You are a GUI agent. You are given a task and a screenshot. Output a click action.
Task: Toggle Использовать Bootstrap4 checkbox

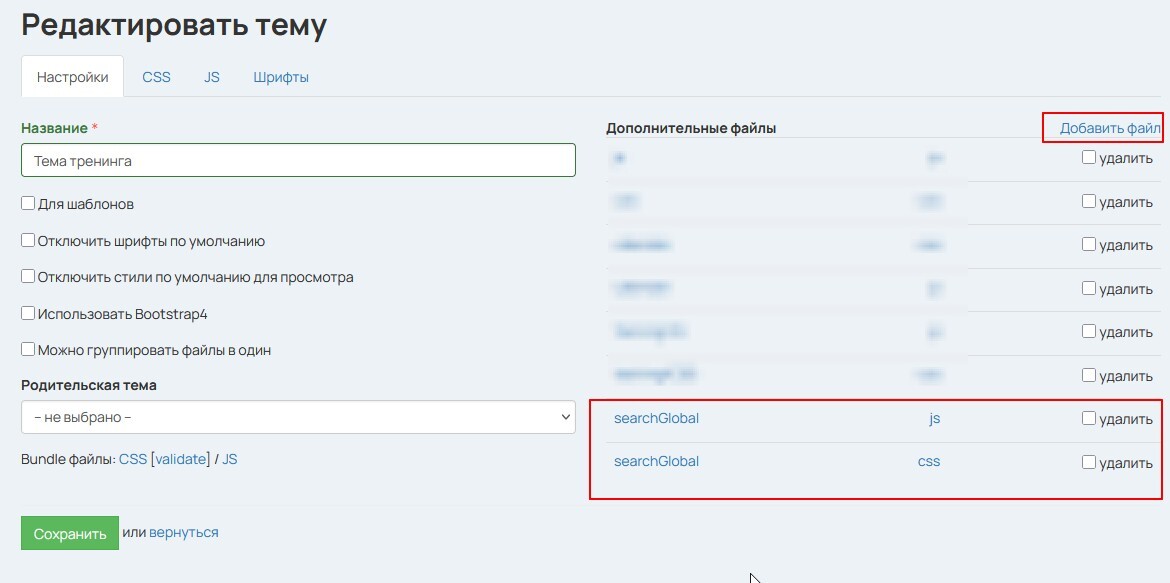pyautogui.click(x=28, y=314)
